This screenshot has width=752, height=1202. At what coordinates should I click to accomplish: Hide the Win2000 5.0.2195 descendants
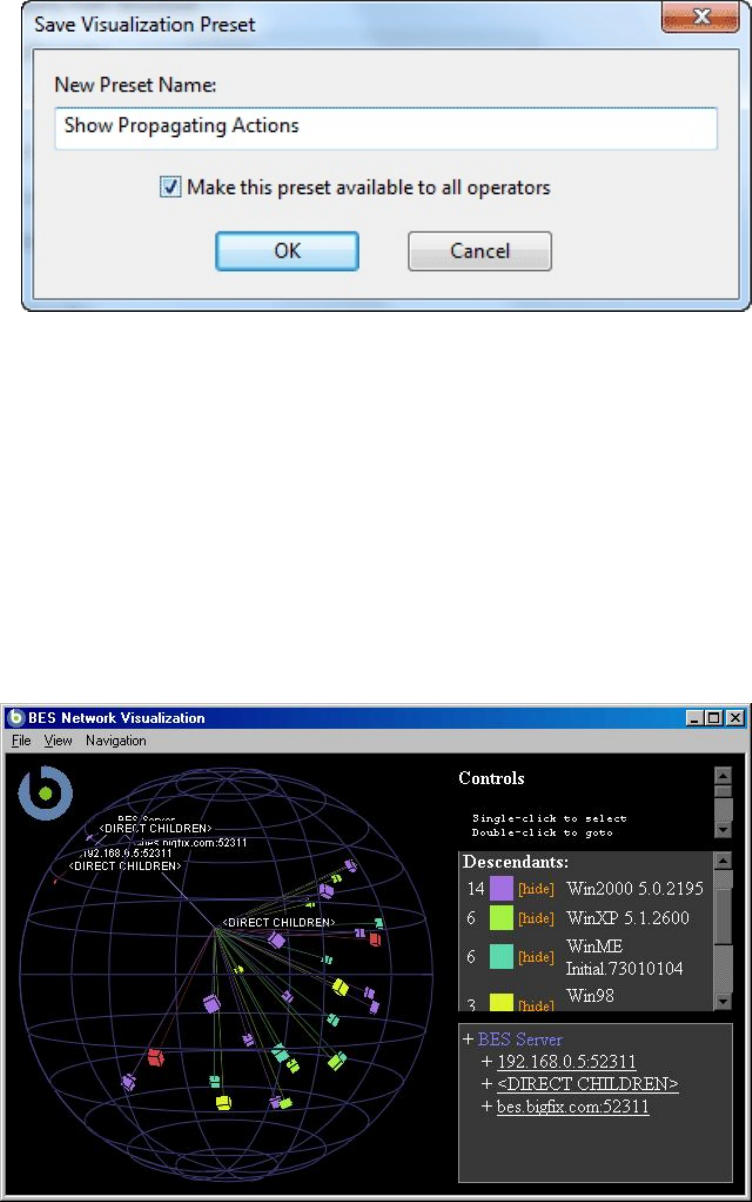[536, 889]
